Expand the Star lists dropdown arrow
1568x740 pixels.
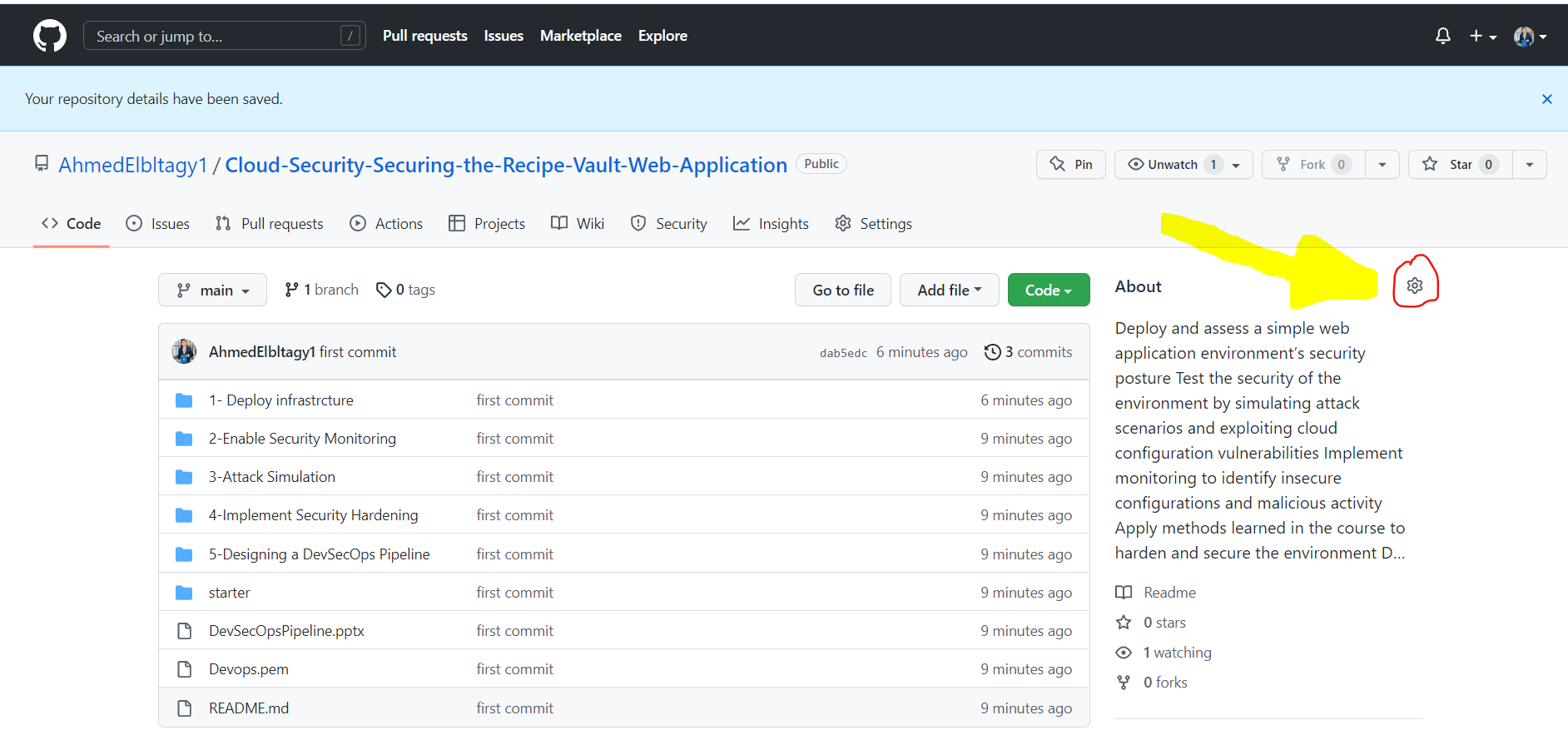pos(1530,164)
